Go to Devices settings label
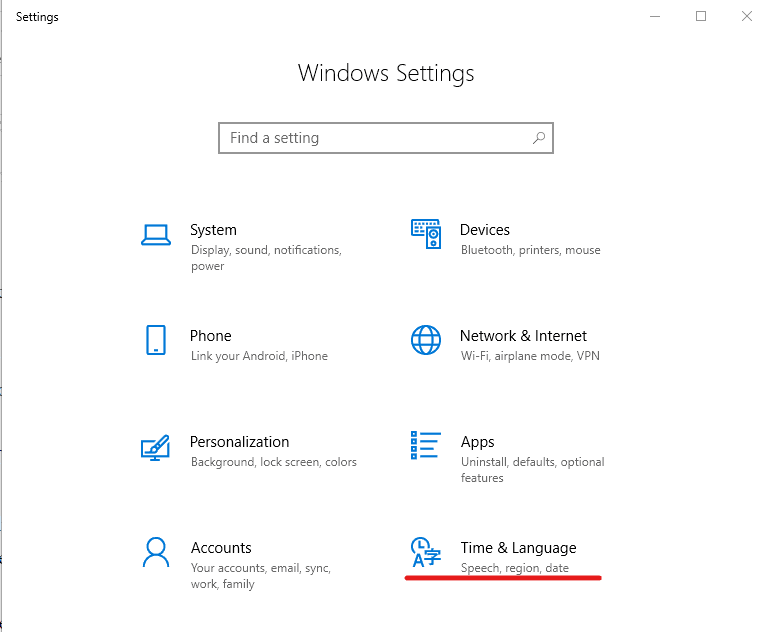The width and height of the screenshot is (768, 632). 485,230
